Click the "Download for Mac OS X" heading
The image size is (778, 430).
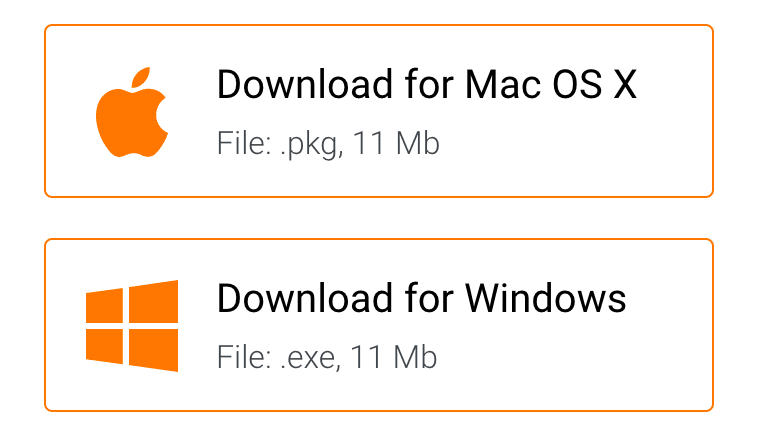426,85
